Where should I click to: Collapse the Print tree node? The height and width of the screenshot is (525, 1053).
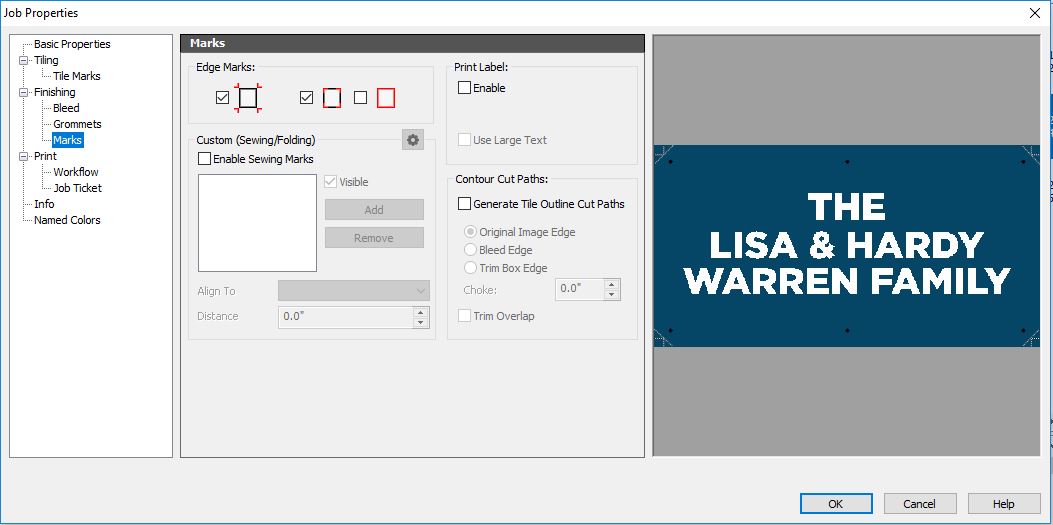tap(24, 156)
